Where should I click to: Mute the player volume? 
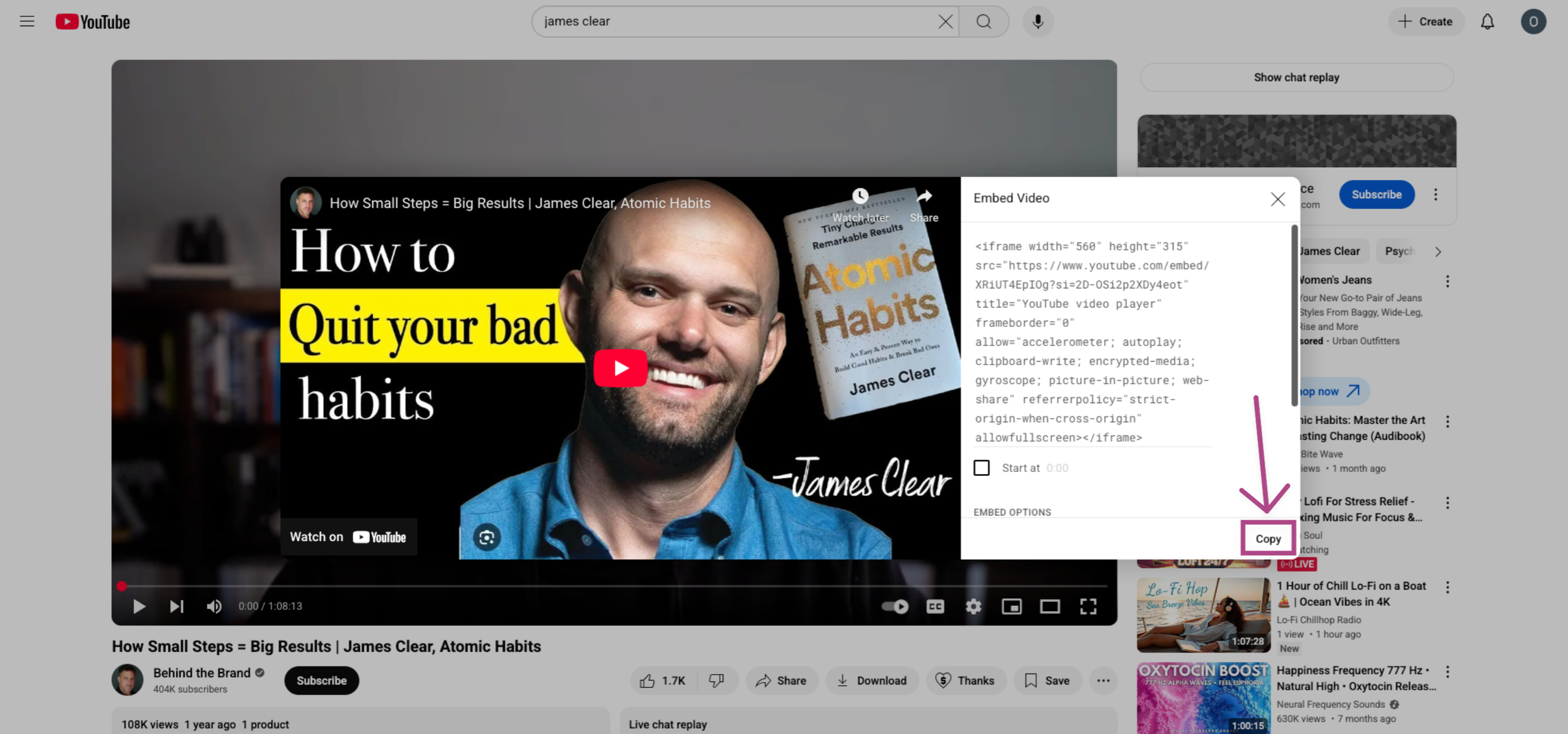[x=214, y=606]
